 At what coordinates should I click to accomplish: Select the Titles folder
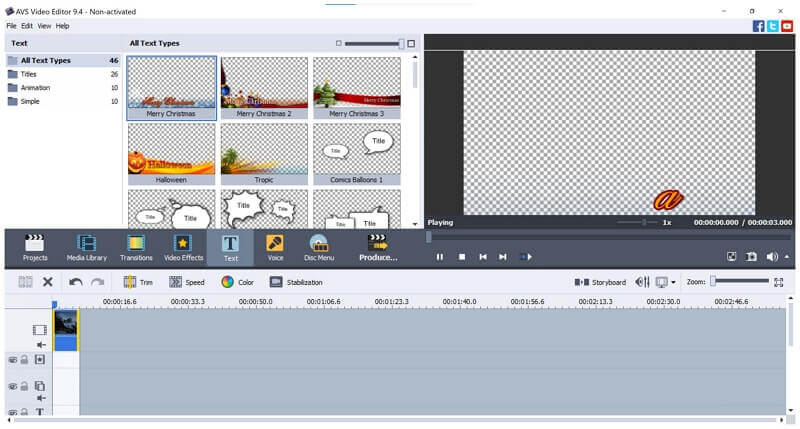[x=63, y=74]
